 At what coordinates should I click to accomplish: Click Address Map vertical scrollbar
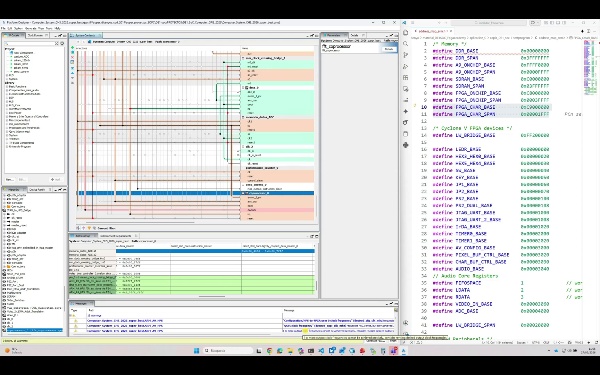(316, 285)
